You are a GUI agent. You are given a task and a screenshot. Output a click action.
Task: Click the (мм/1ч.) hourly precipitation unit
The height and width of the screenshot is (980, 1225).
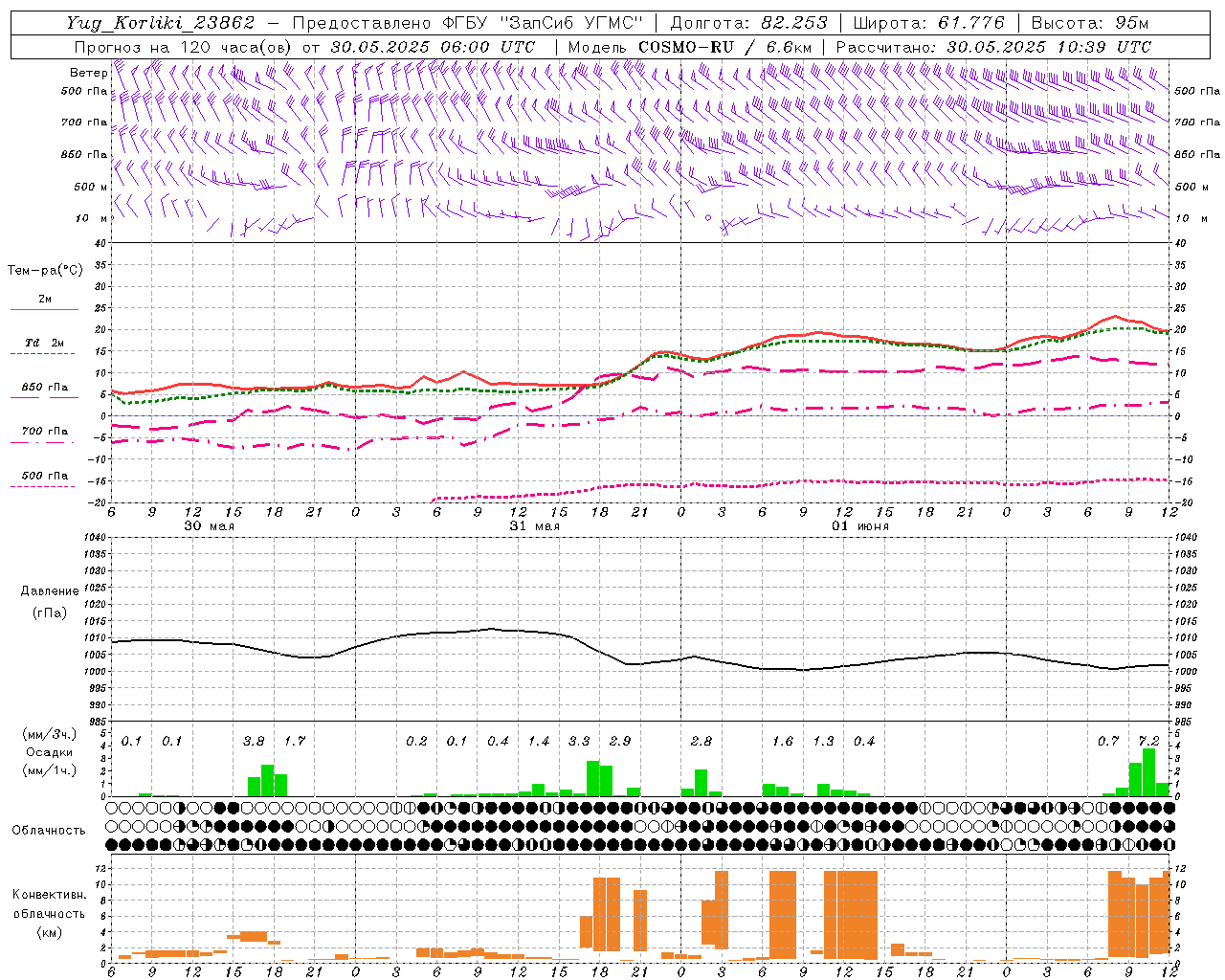49,770
